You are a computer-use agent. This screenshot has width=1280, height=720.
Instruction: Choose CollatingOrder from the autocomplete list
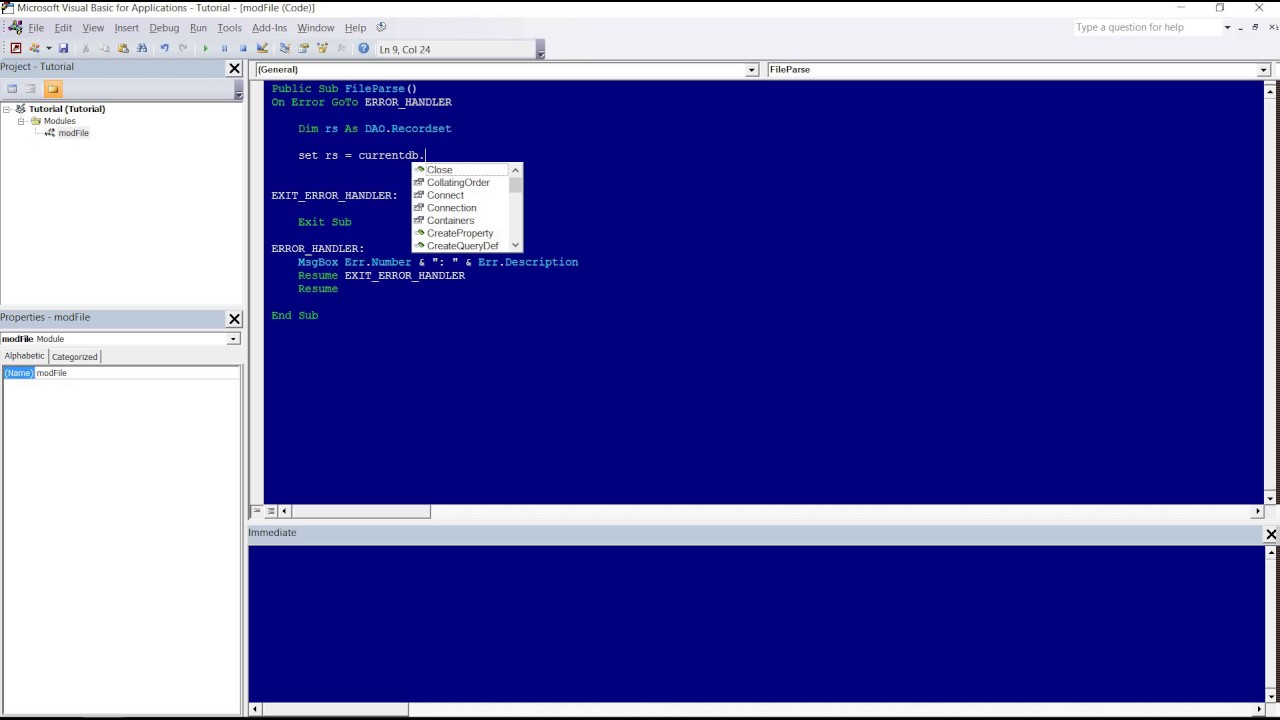458,183
